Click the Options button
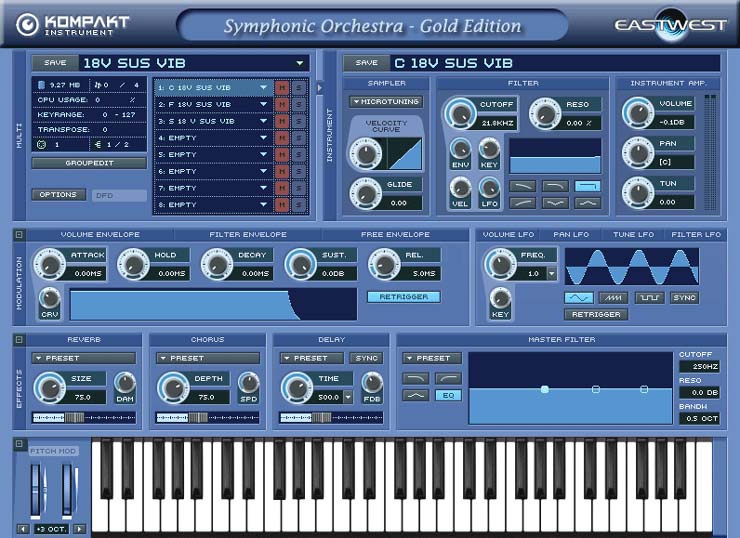This screenshot has height=538, width=740. 59,194
